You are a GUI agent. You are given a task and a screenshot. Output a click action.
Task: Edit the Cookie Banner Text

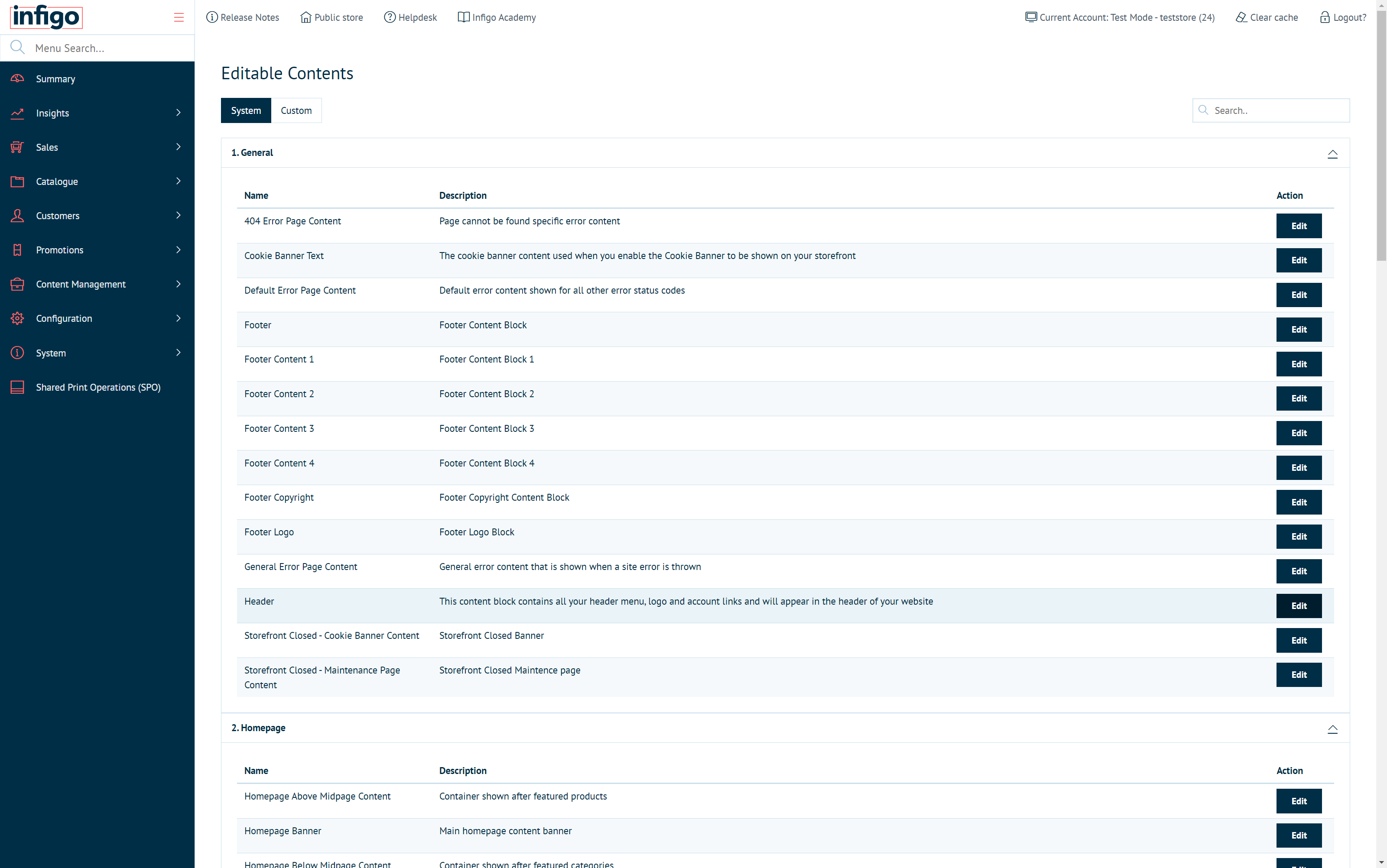(1299, 260)
